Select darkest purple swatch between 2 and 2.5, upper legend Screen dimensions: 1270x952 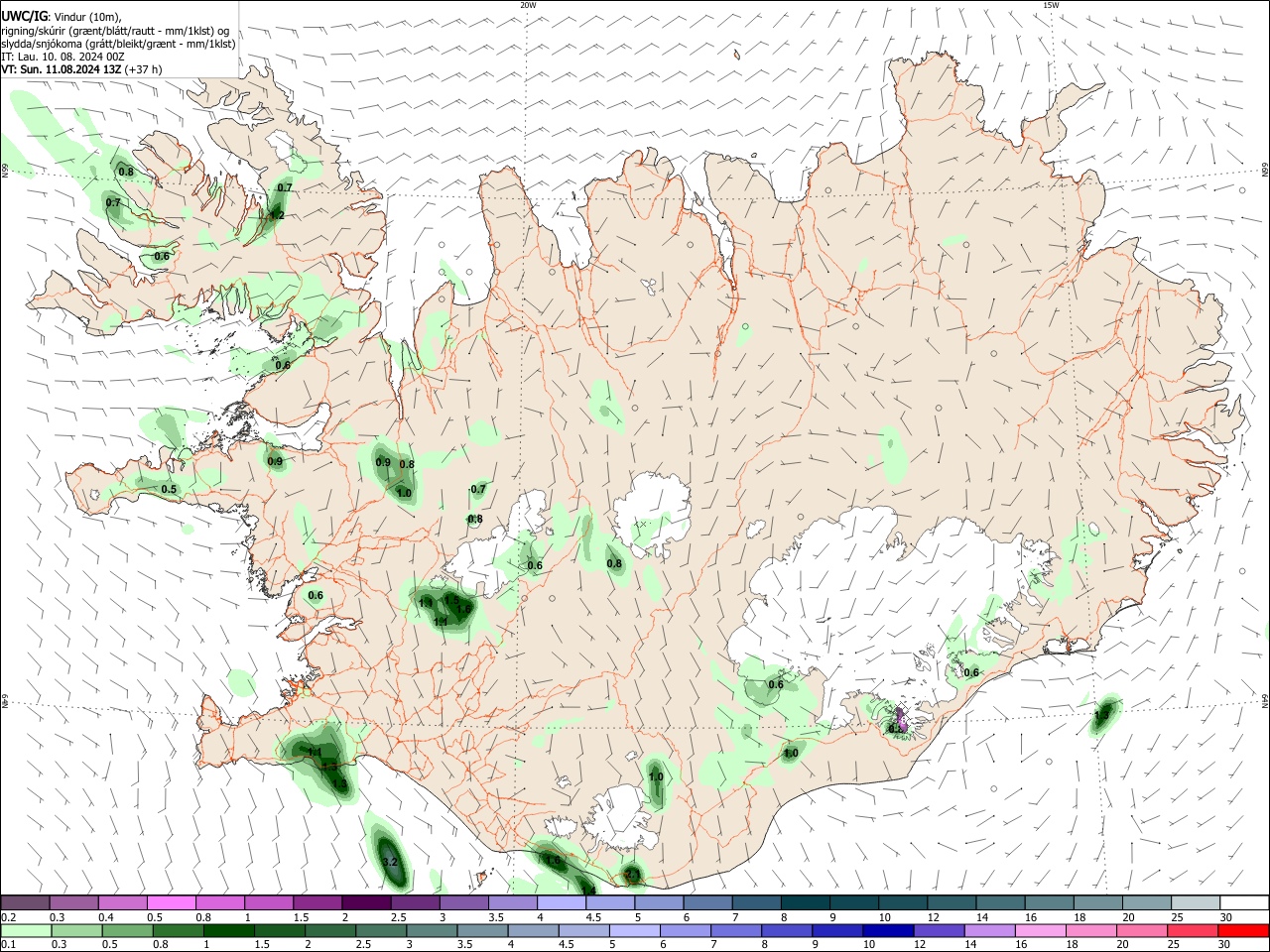(x=365, y=902)
